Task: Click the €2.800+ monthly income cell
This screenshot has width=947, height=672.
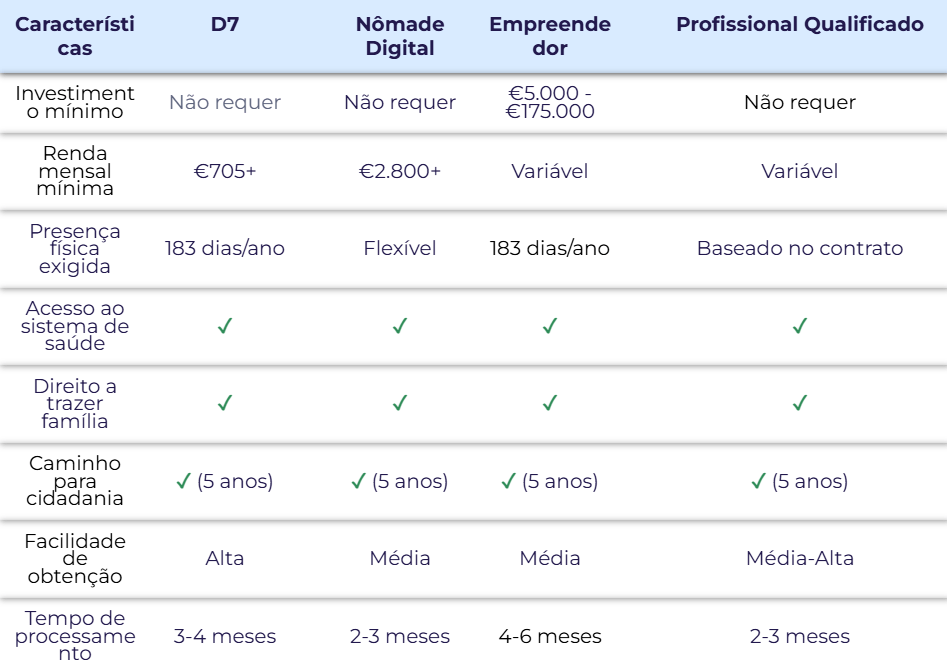Action: coord(400,171)
